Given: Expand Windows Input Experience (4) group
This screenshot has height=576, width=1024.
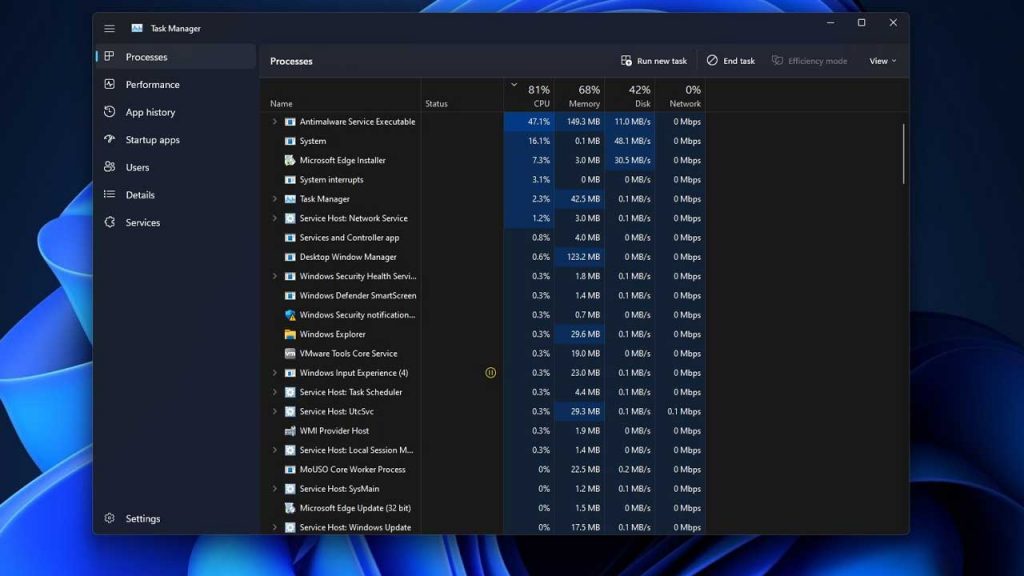Looking at the screenshot, I should (x=274, y=372).
